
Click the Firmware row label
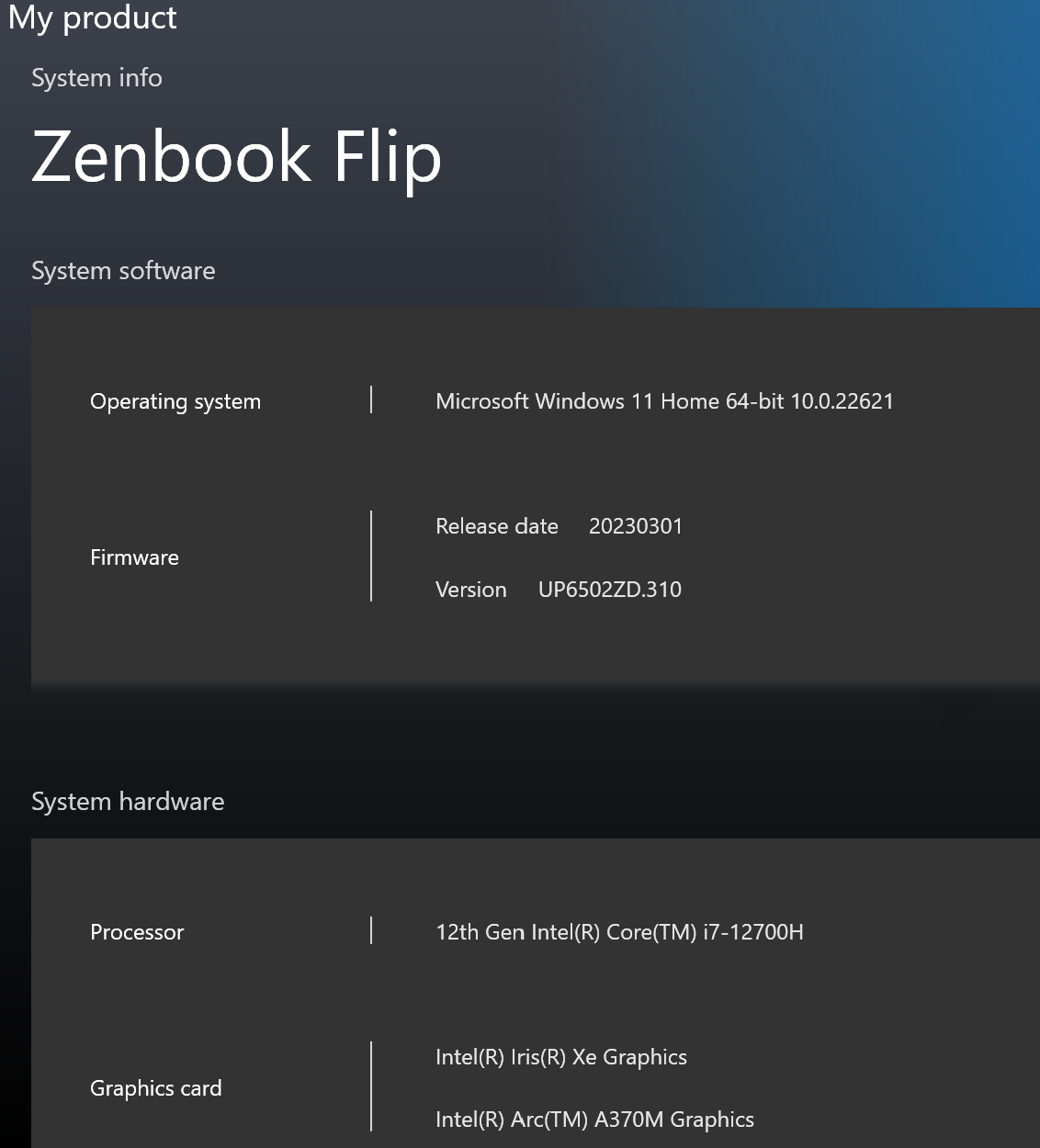(x=134, y=557)
